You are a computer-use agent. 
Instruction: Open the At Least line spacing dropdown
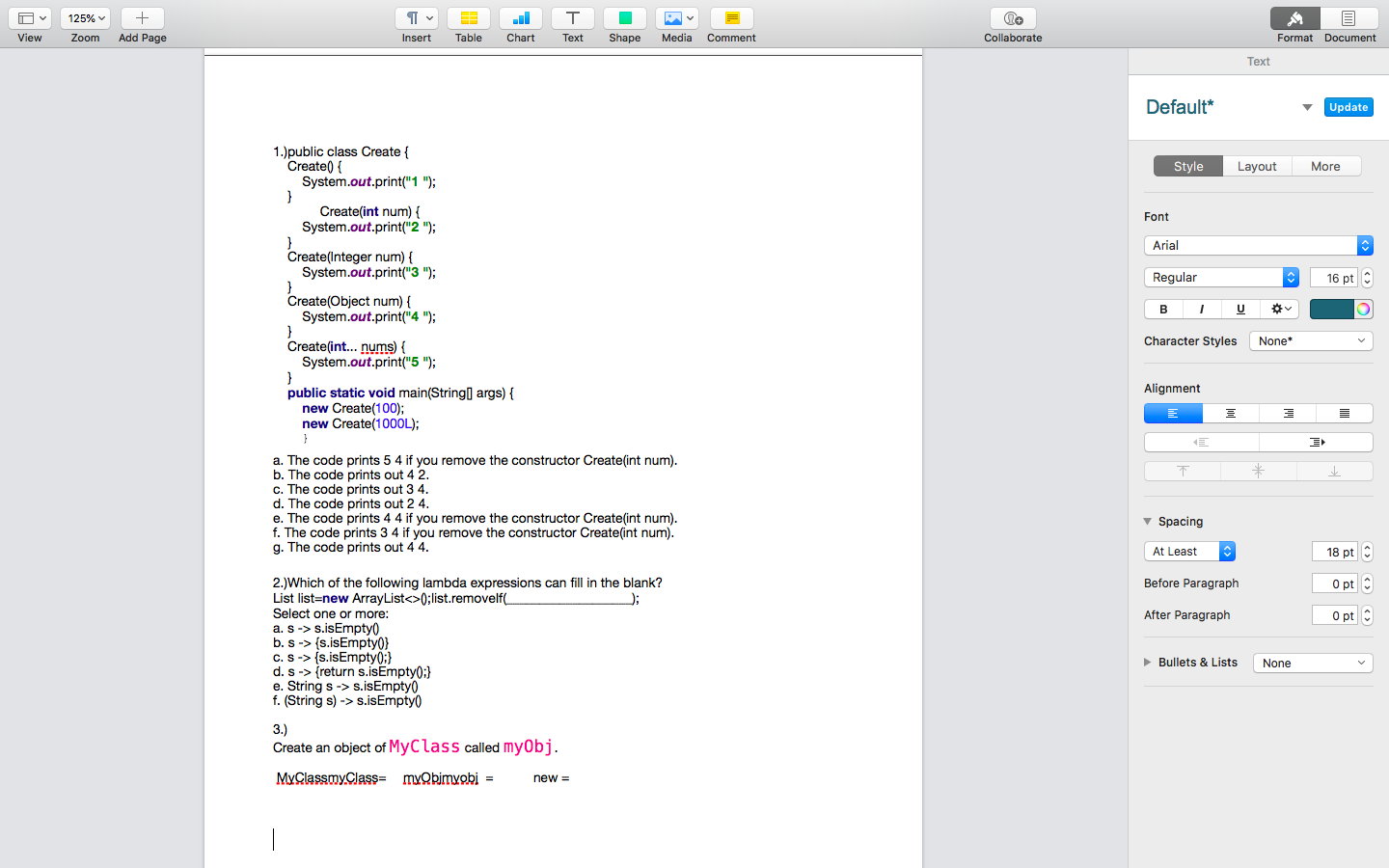tap(1189, 552)
